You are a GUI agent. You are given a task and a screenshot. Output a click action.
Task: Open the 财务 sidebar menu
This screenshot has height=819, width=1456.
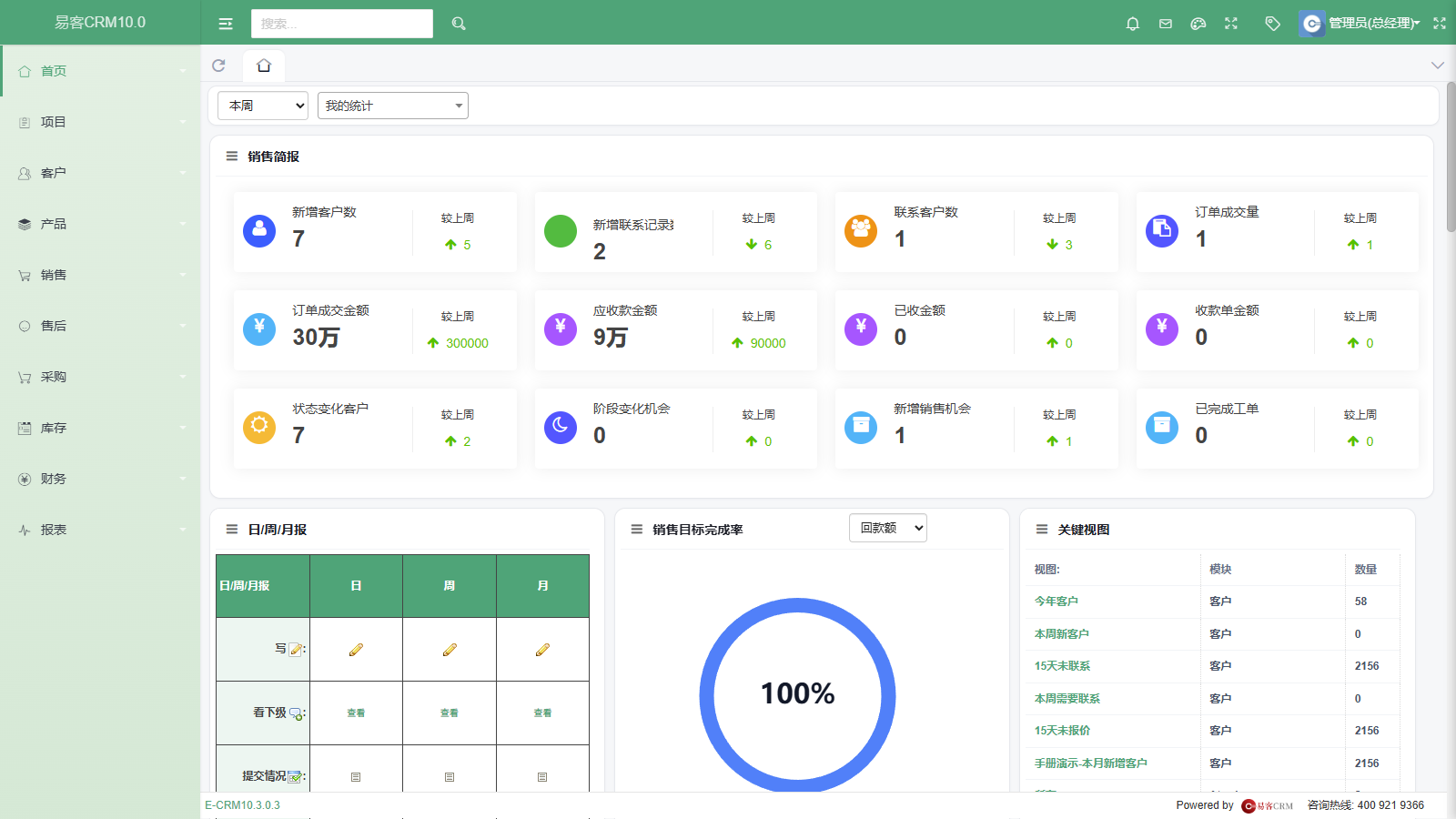click(100, 479)
